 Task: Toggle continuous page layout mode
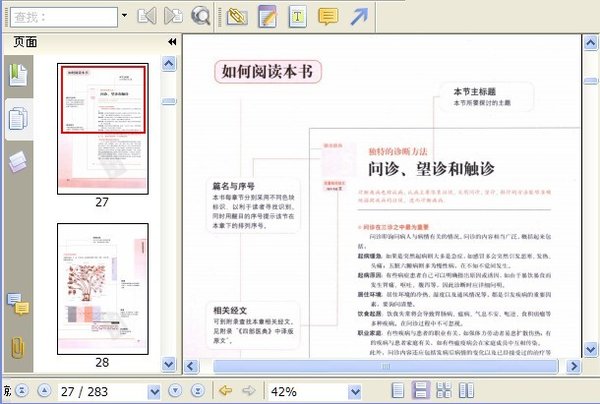421,391
